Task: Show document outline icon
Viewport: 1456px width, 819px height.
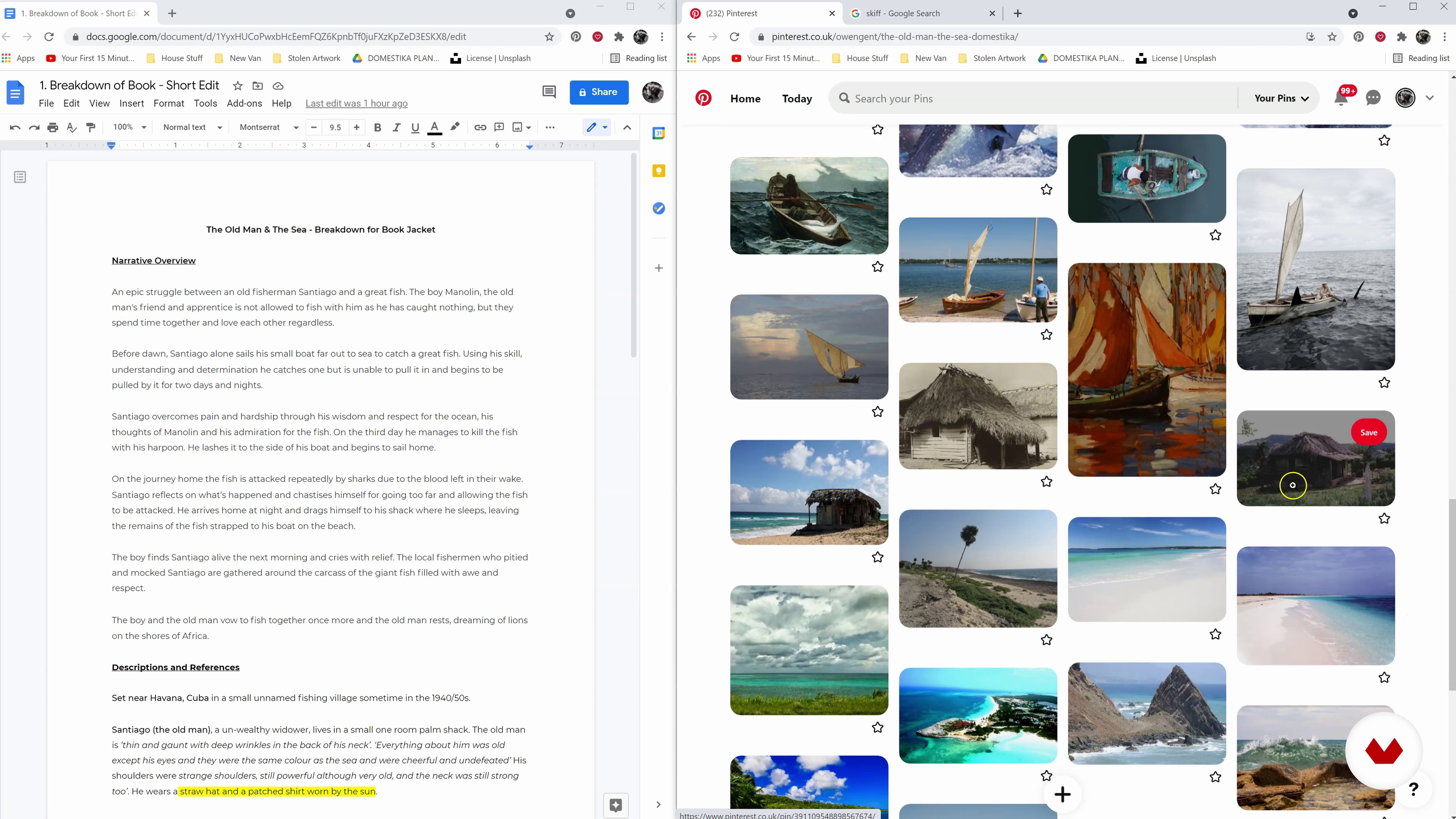Action: click(20, 177)
